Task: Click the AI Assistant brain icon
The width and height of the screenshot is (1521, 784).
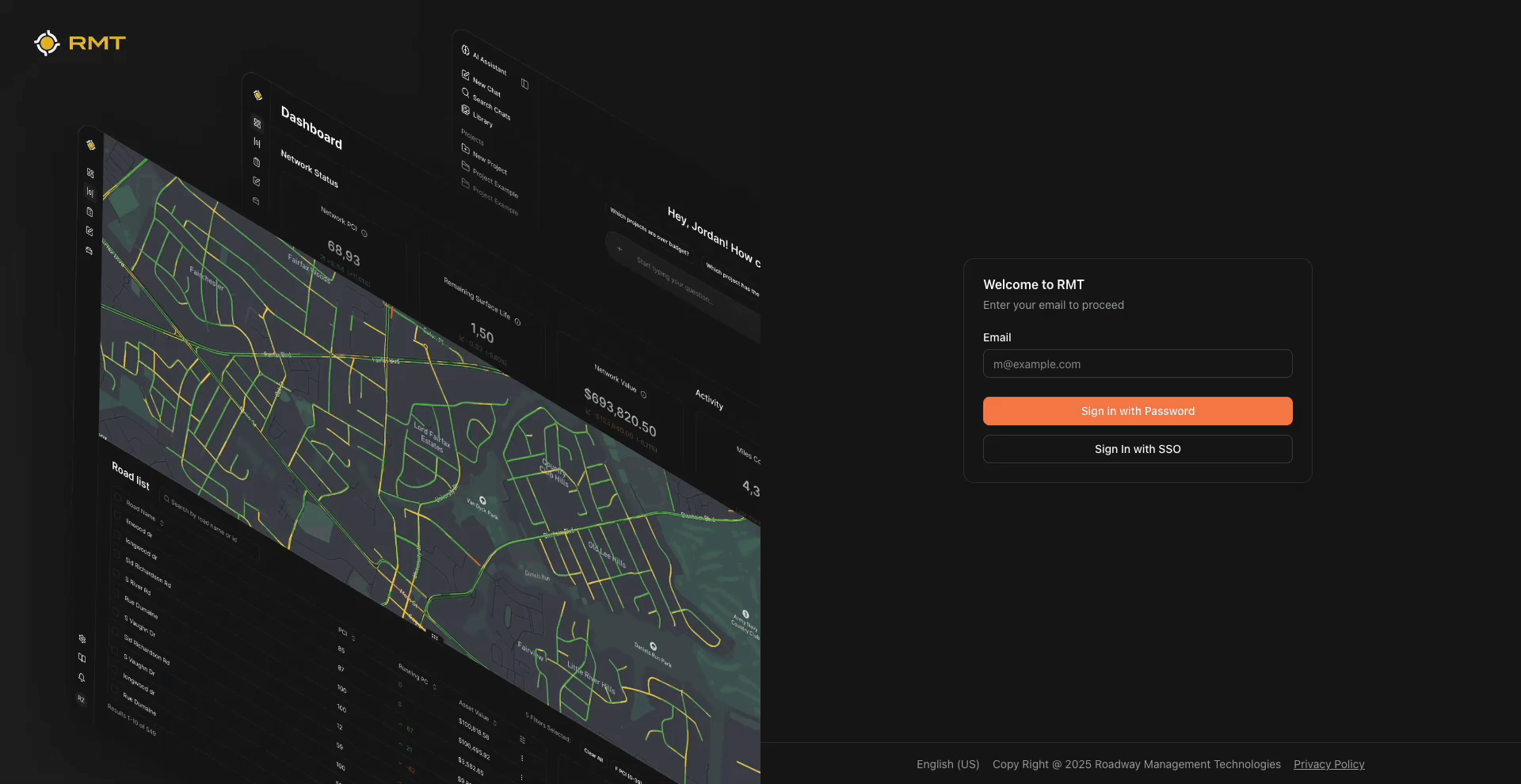Action: coord(466,50)
